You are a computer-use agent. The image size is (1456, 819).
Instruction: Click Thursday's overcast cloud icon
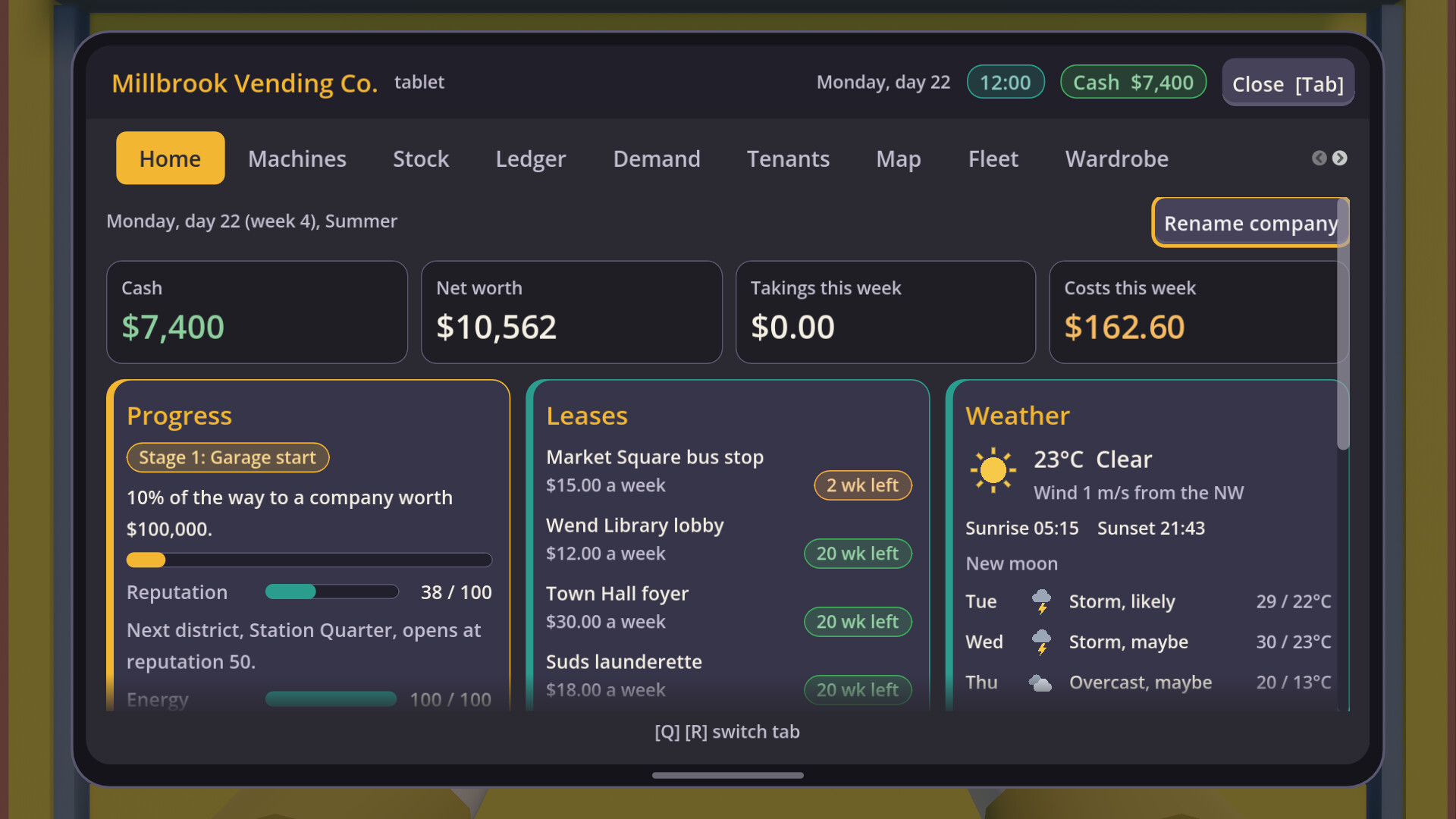click(x=1040, y=683)
